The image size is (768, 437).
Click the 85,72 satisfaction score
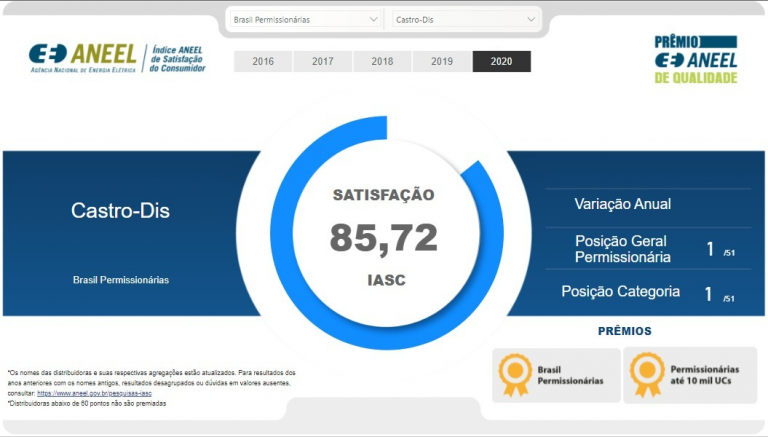[384, 238]
